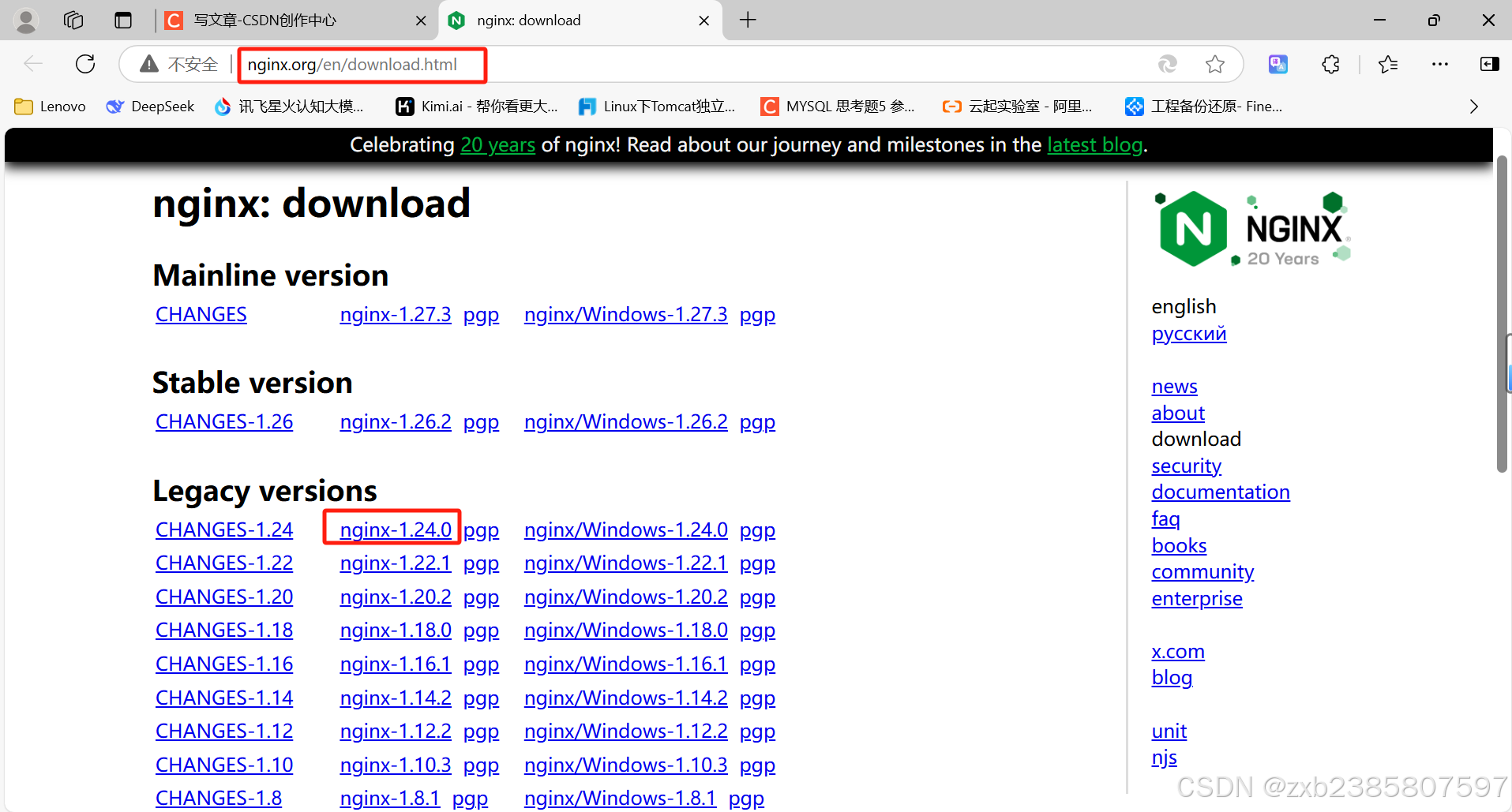Download nginx/Windows-1.14.2
This screenshot has width=1512, height=812.
[x=625, y=698]
